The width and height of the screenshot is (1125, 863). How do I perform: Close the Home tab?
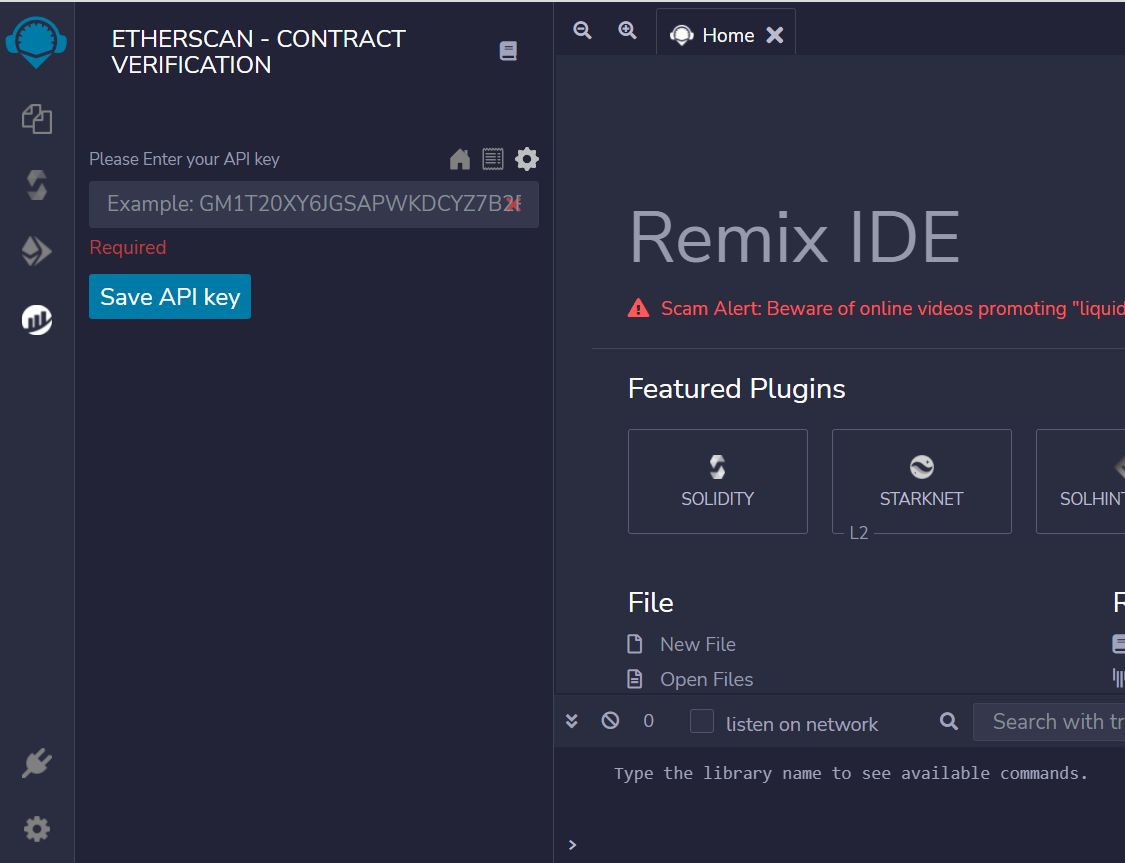pos(775,35)
